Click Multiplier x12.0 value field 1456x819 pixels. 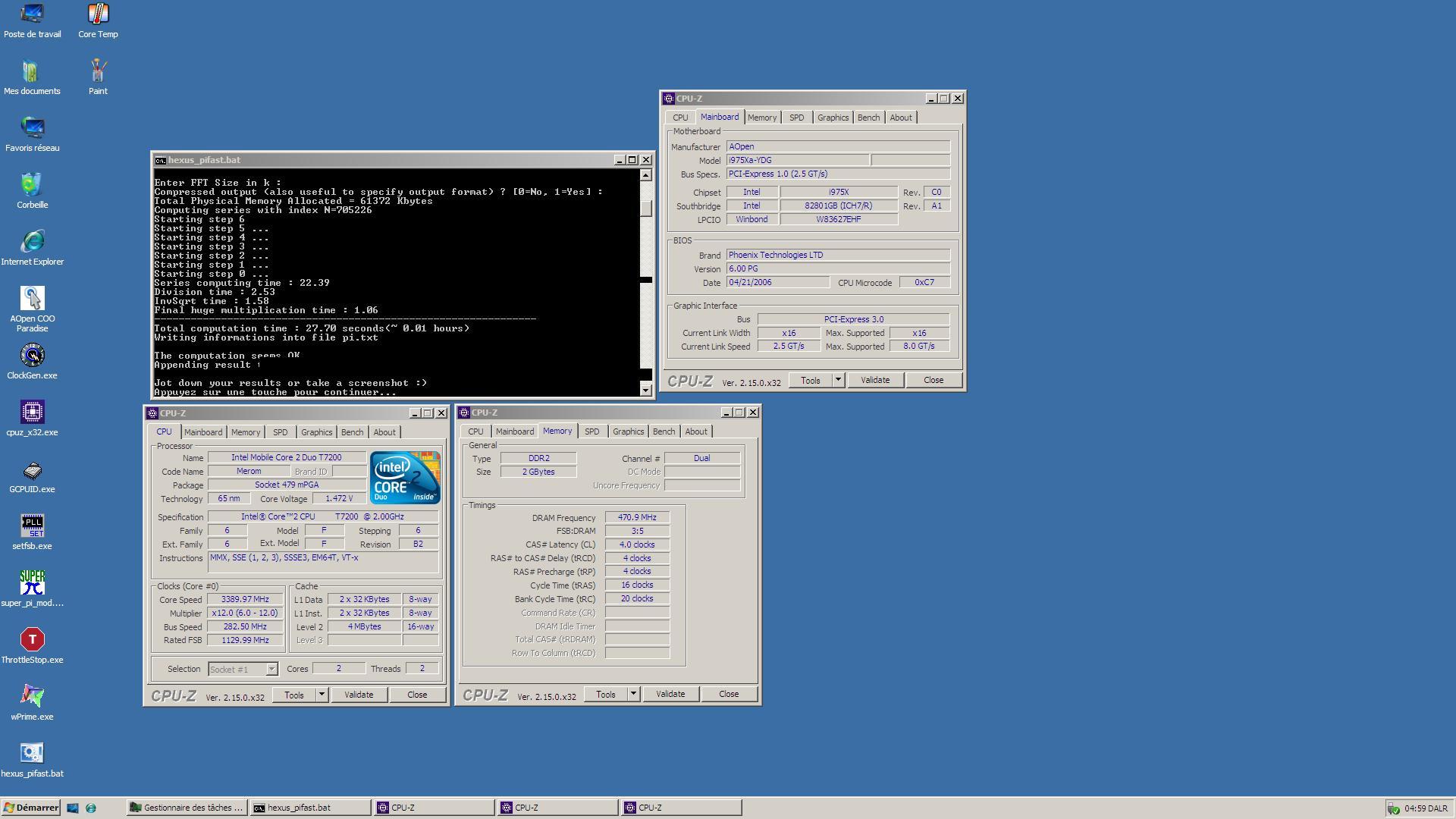(x=245, y=613)
